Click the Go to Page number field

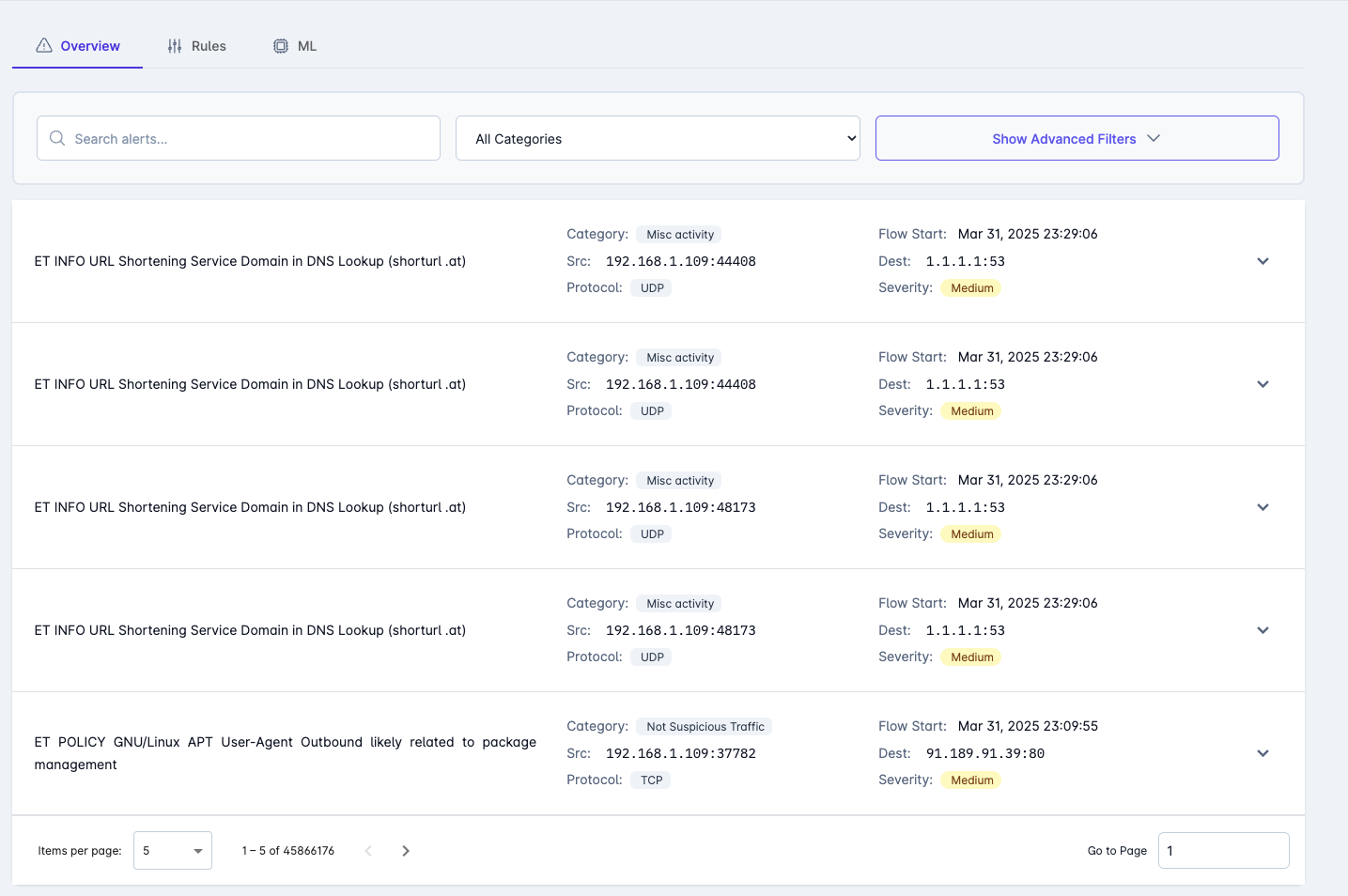coord(1223,851)
